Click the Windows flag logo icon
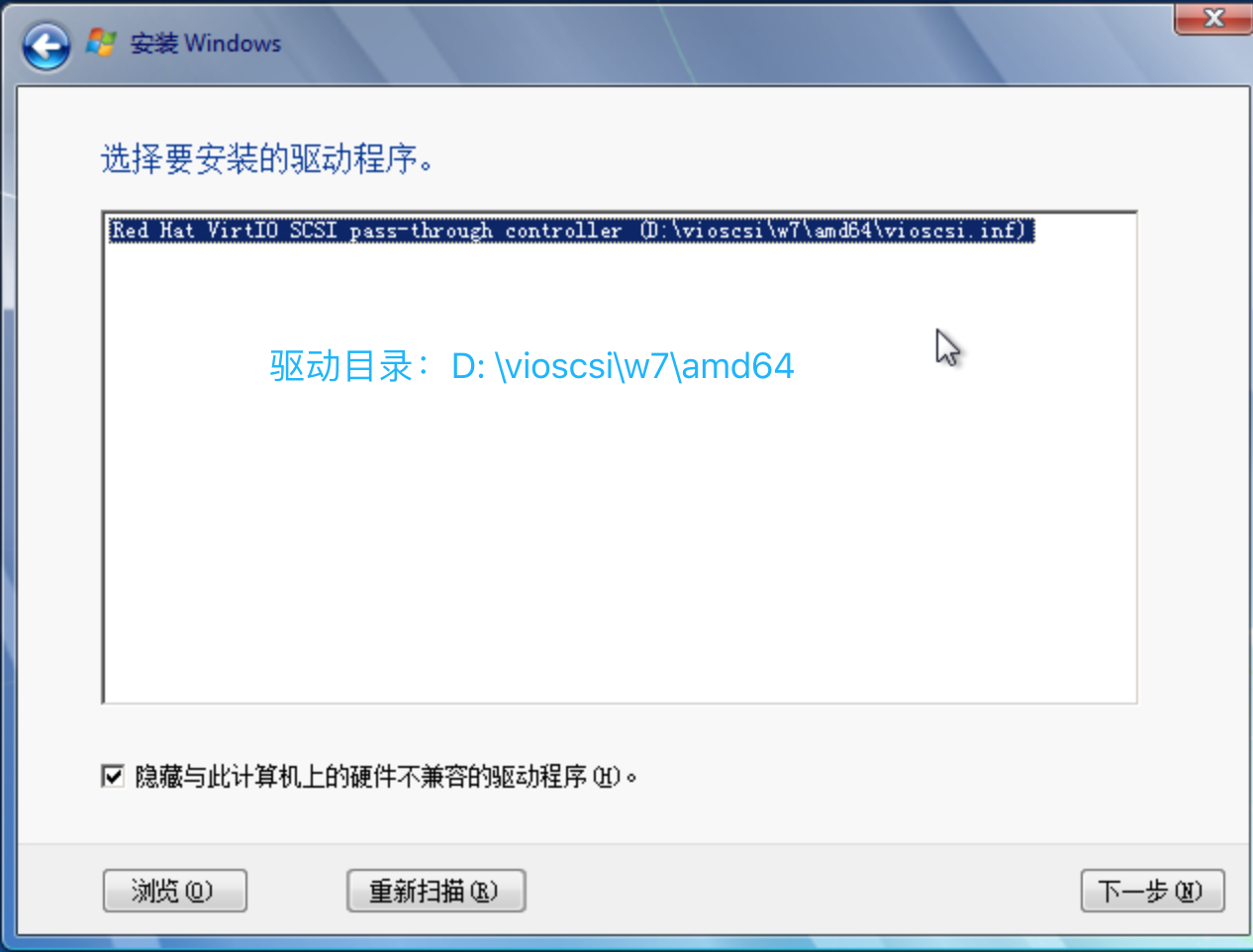 point(101,43)
